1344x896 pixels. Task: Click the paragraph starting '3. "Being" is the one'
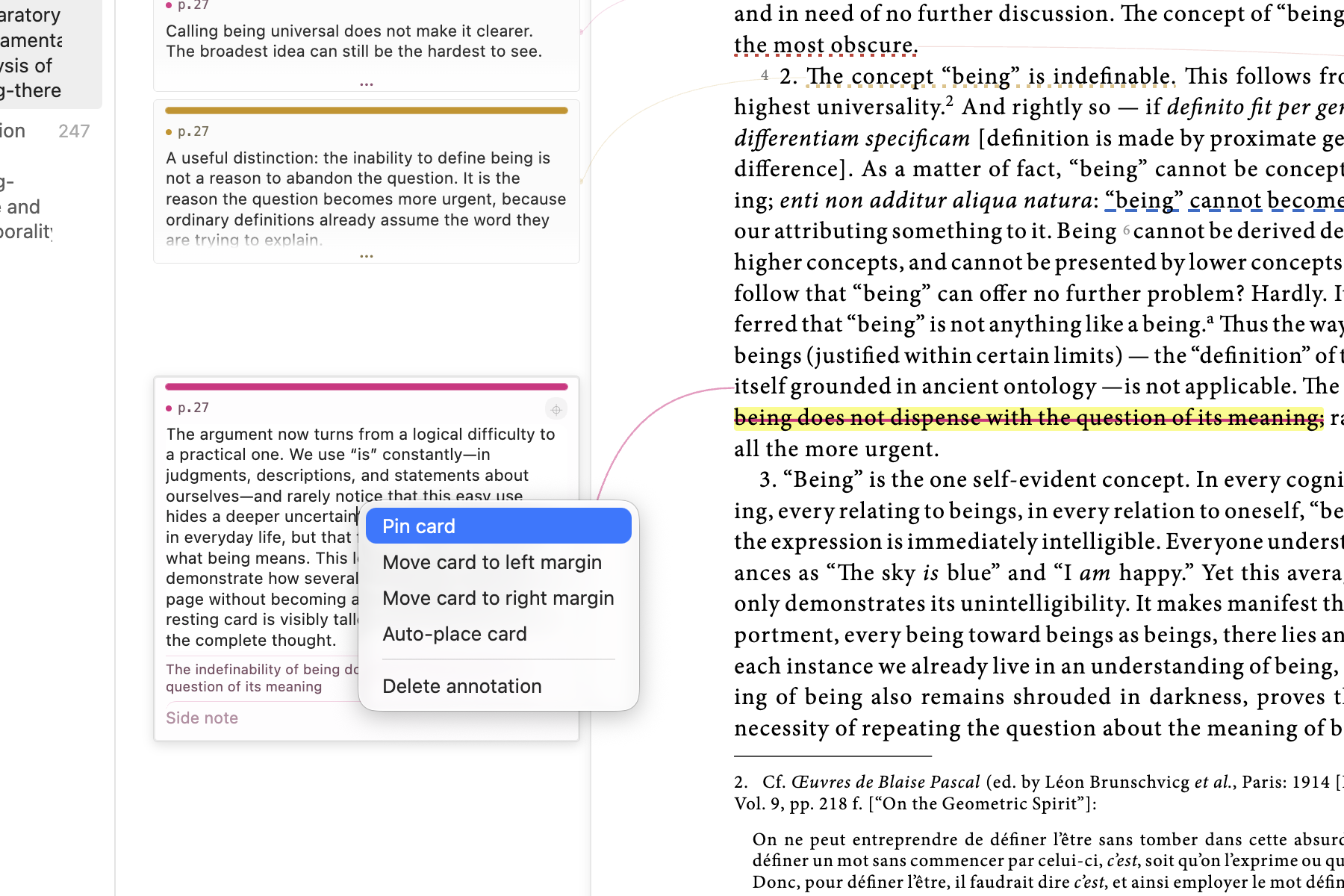[1039, 603]
